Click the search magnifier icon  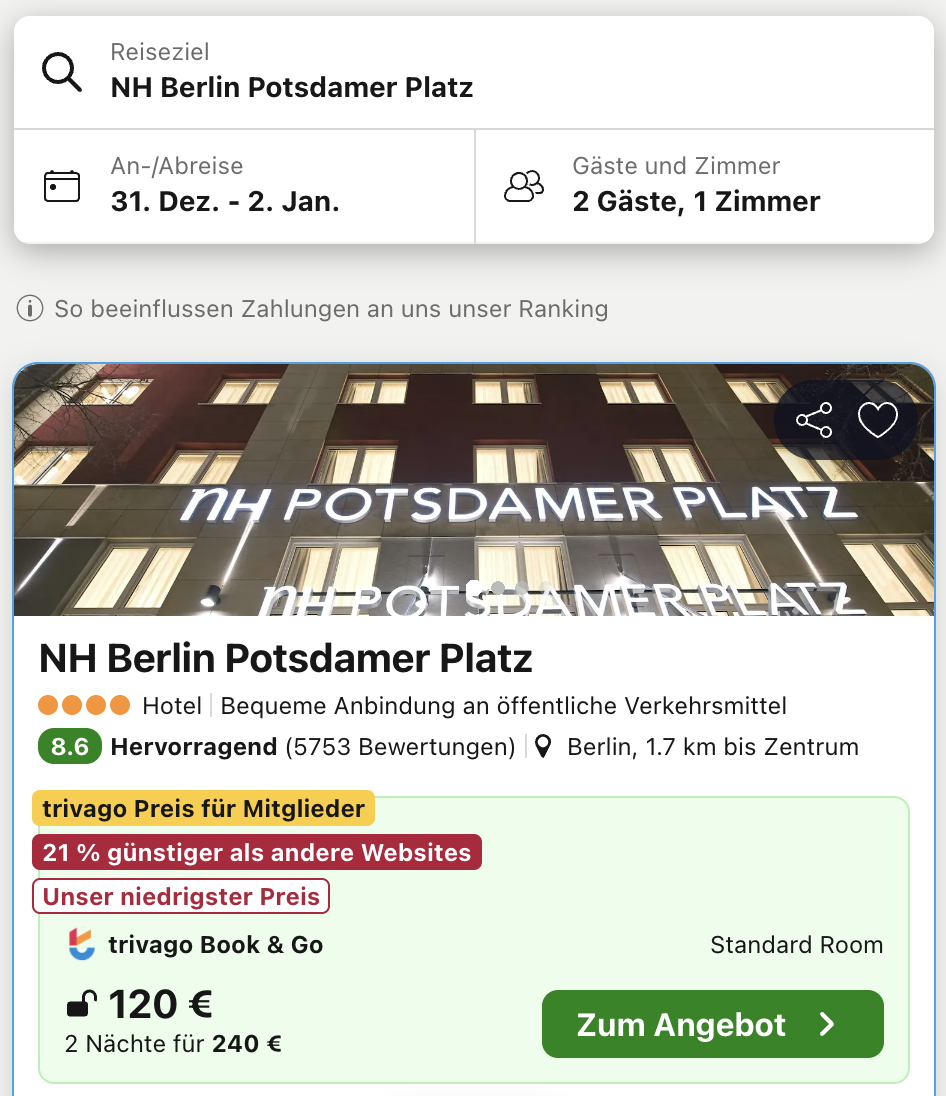coord(62,72)
